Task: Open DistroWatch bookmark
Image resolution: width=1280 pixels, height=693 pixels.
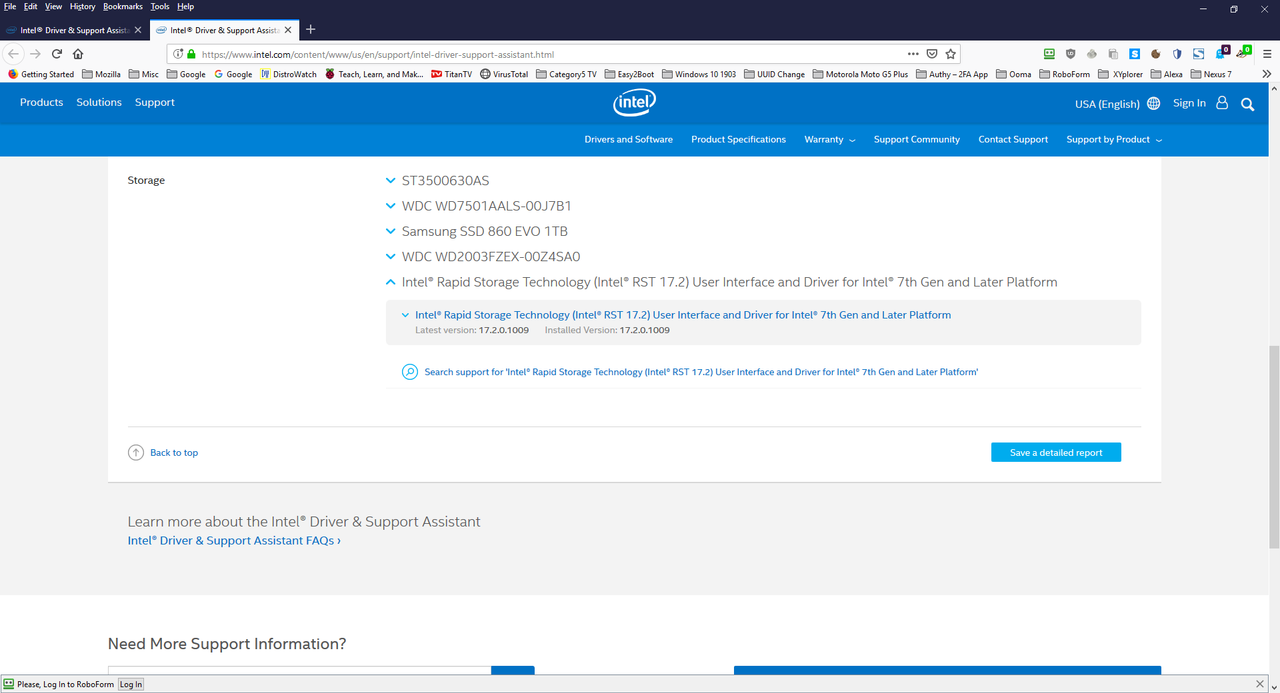Action: click(288, 74)
